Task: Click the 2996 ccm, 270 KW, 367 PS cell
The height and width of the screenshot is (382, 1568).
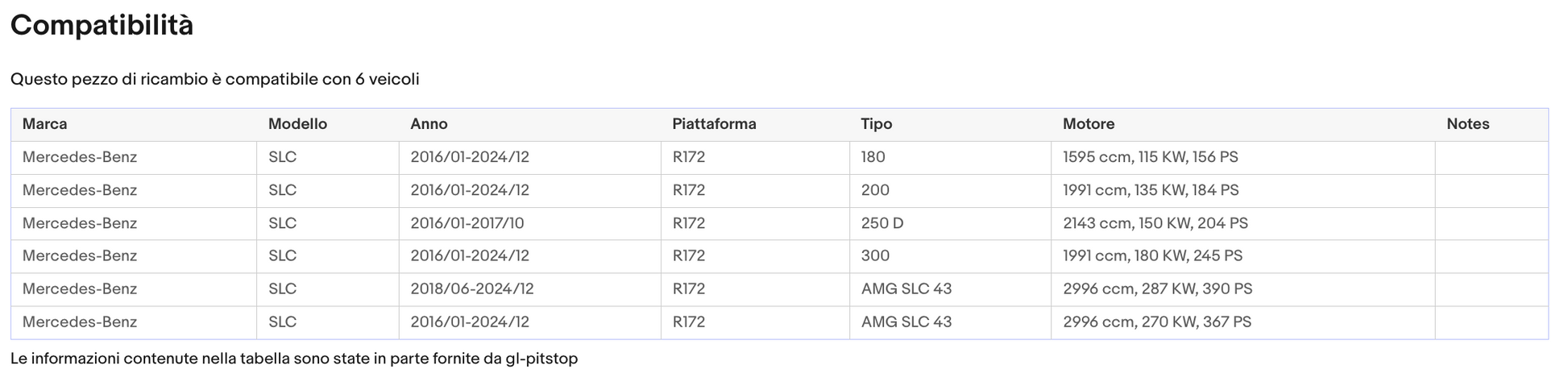Action: [x=1242, y=322]
